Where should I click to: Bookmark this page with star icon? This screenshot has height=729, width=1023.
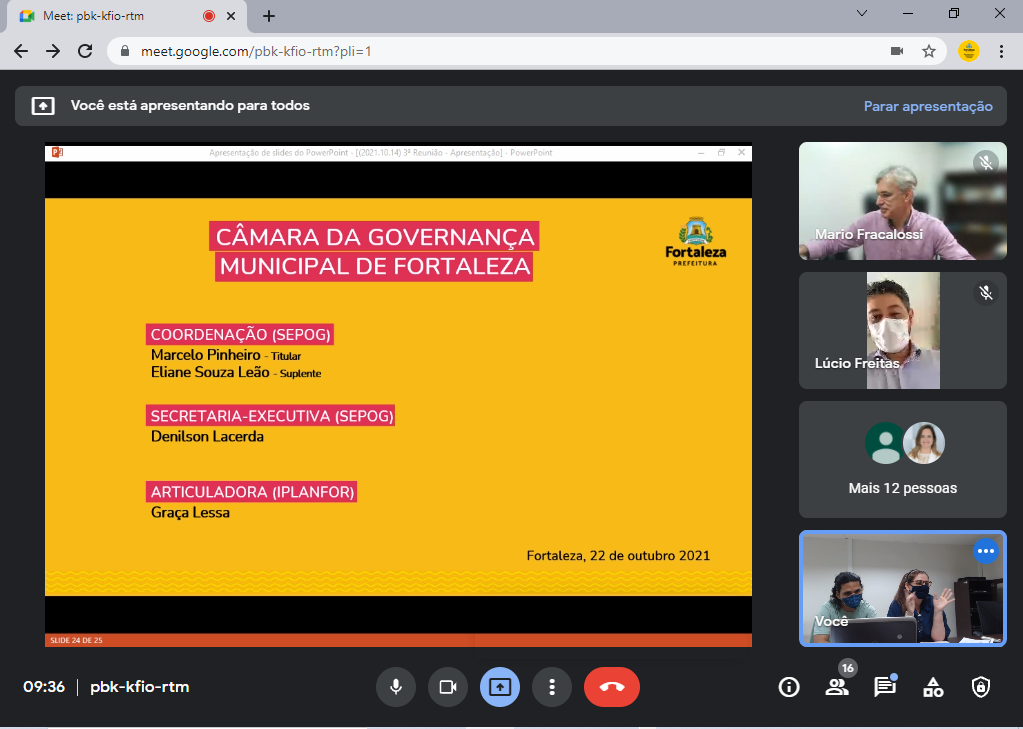(929, 51)
